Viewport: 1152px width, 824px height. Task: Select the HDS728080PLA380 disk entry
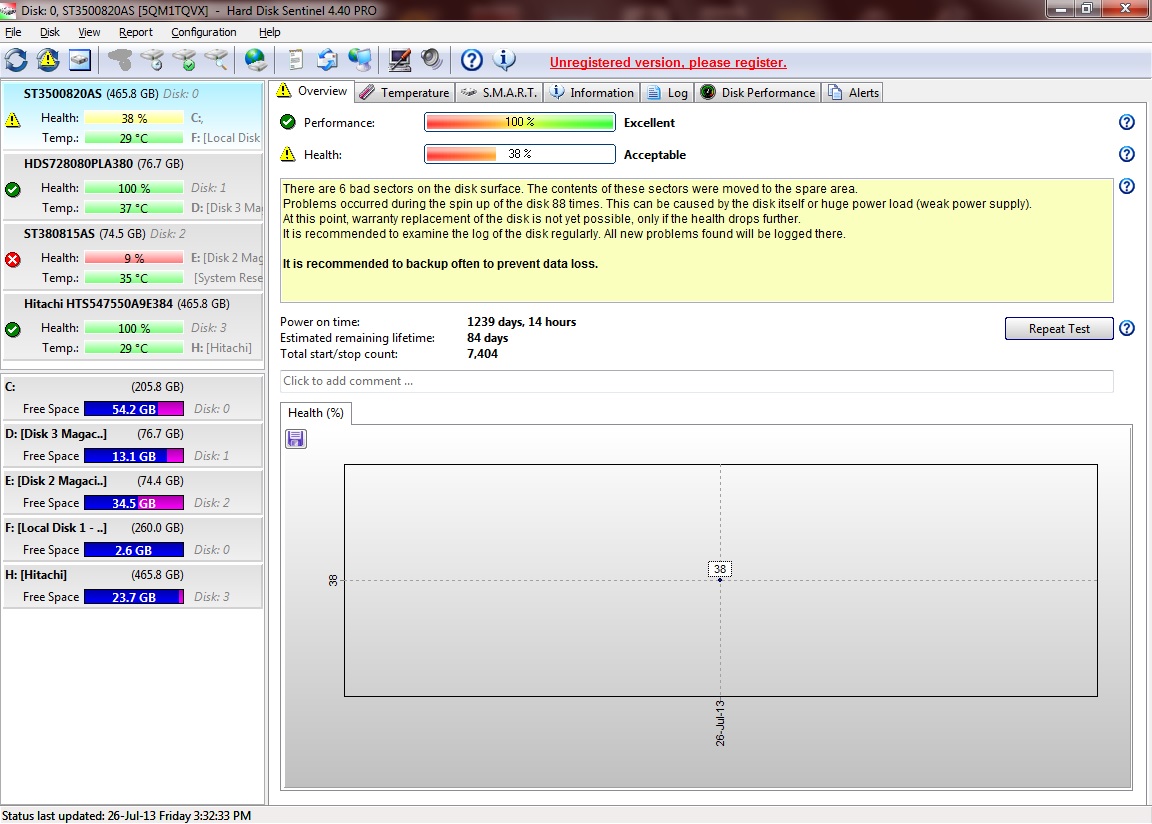click(x=132, y=185)
